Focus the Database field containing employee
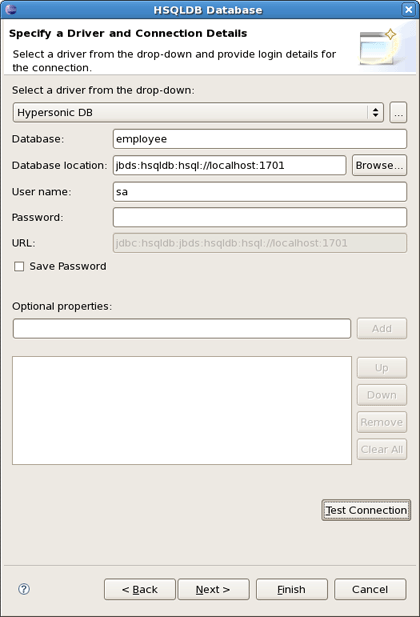This screenshot has height=617, width=420. point(260,139)
